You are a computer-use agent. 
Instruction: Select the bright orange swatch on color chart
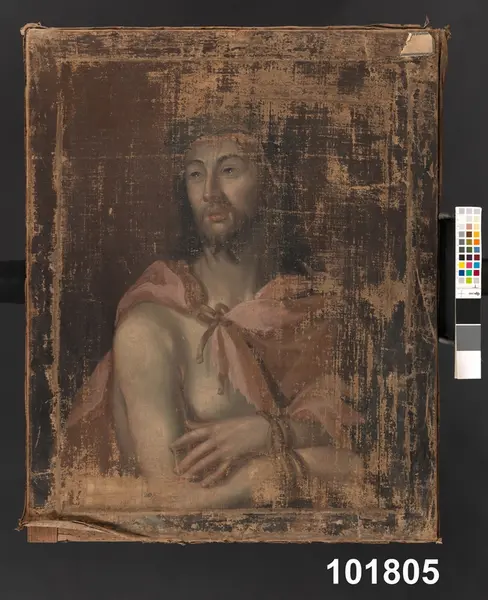tap(477, 242)
